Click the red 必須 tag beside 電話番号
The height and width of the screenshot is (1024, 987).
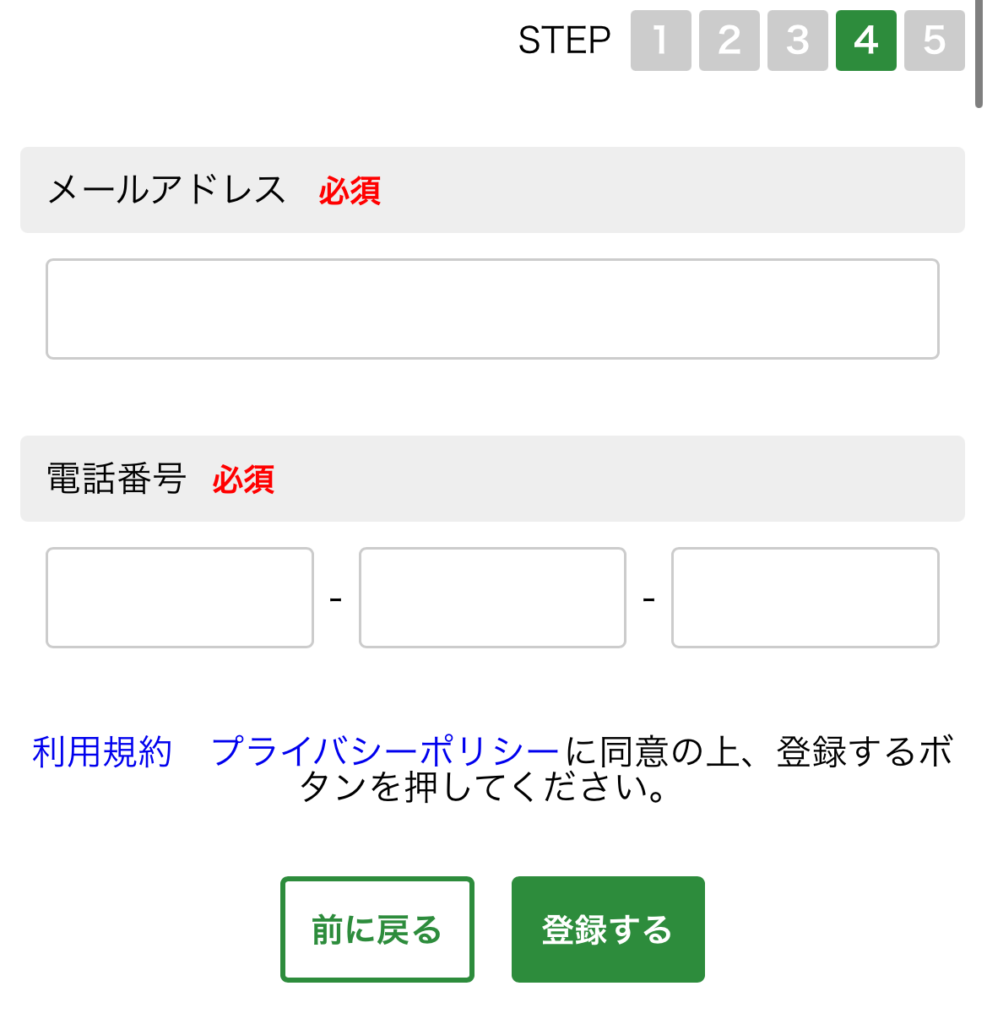coord(243,480)
